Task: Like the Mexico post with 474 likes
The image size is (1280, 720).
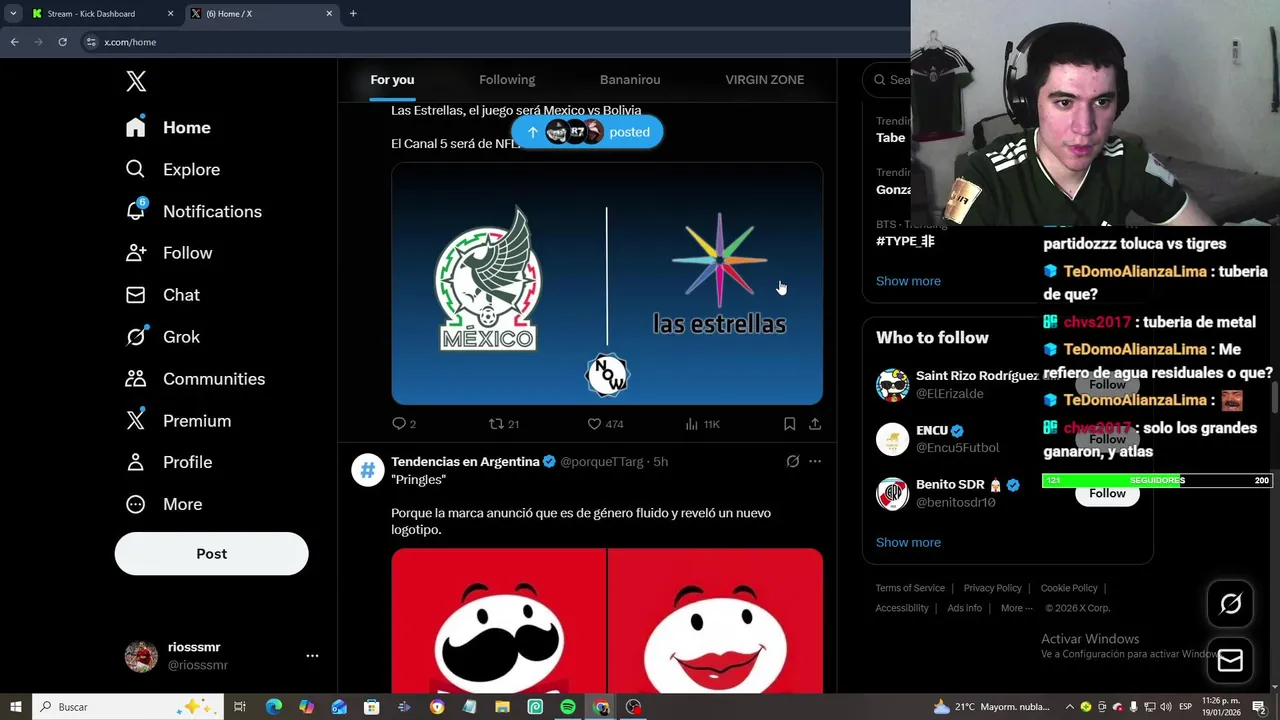Action: [x=594, y=424]
